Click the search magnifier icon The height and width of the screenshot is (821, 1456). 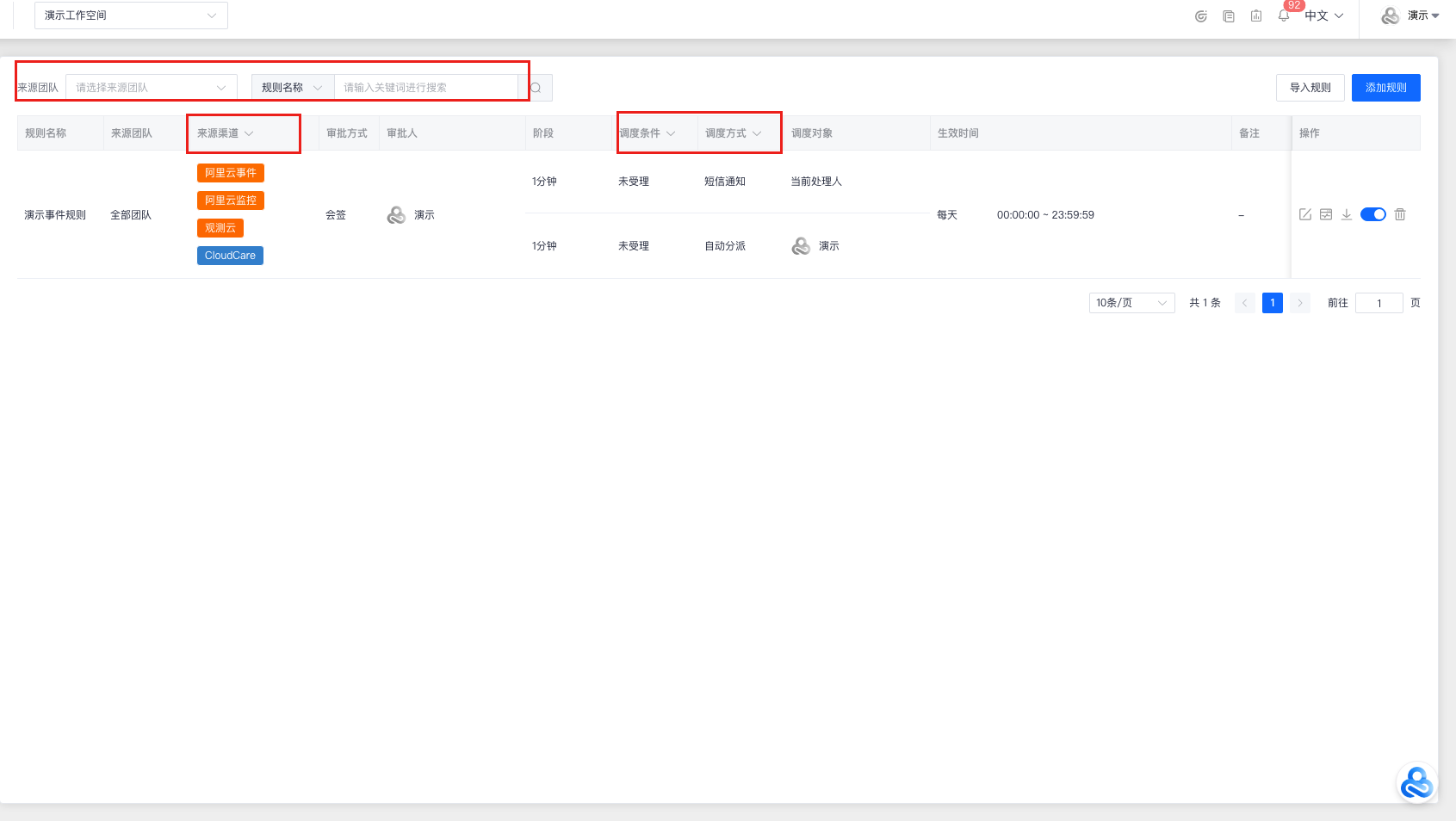536,88
